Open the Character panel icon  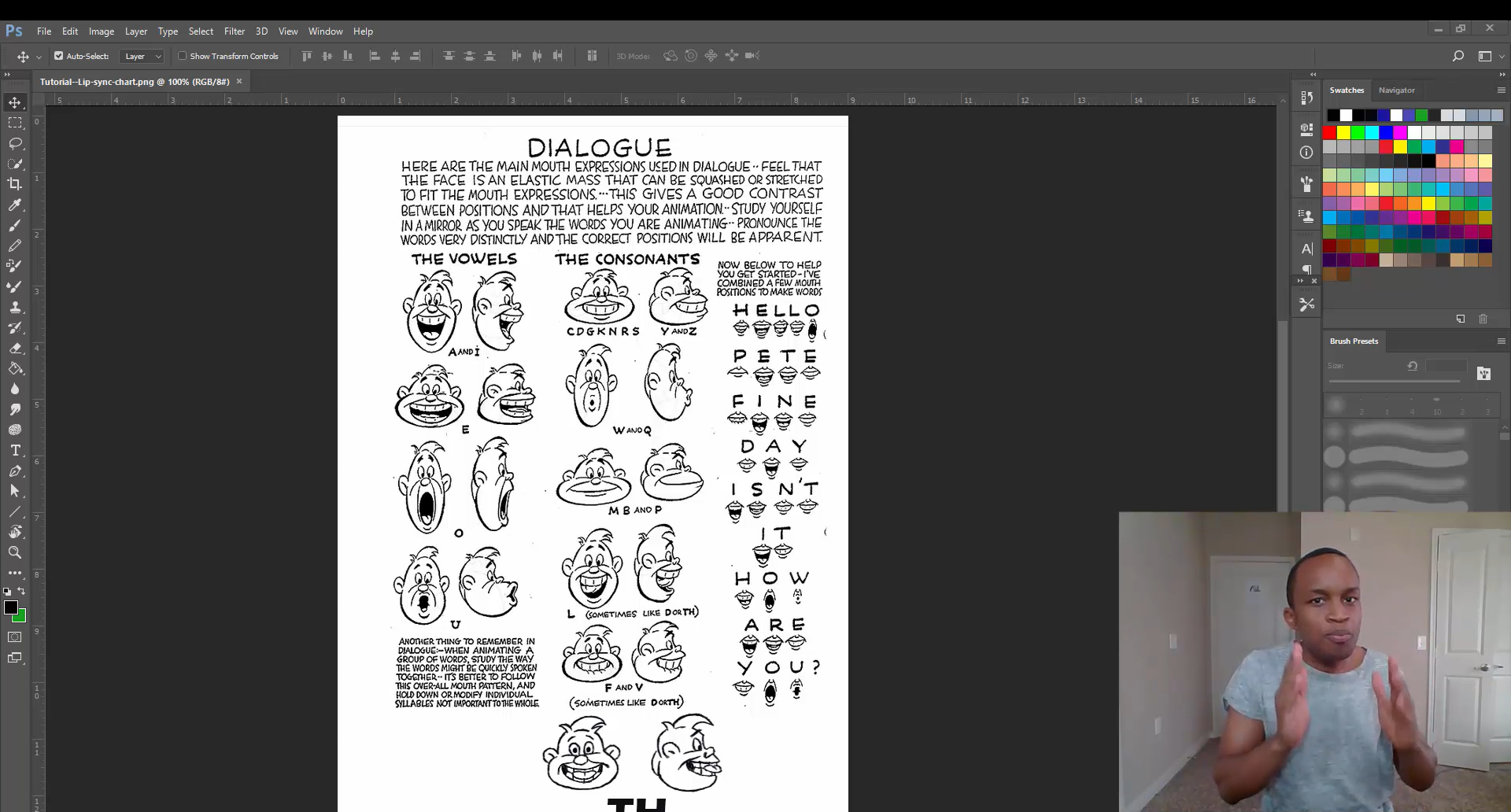(1307, 249)
